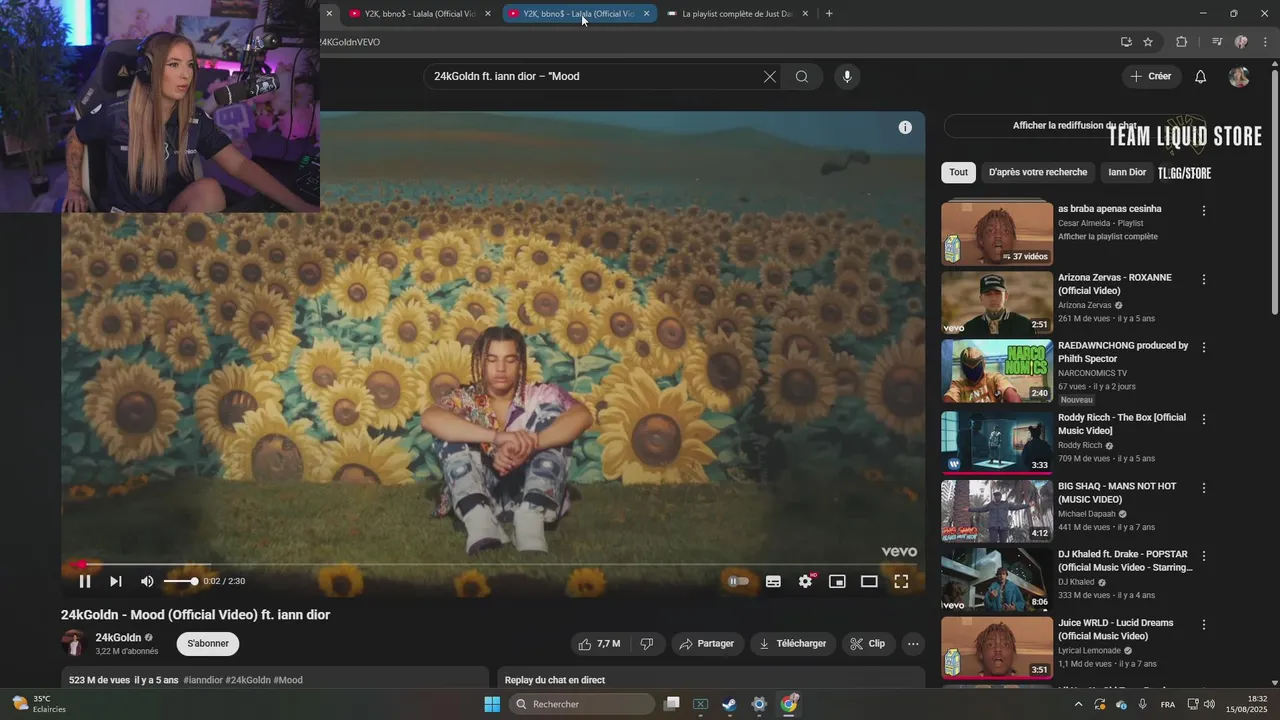Mute the video with the speaker icon

(147, 581)
